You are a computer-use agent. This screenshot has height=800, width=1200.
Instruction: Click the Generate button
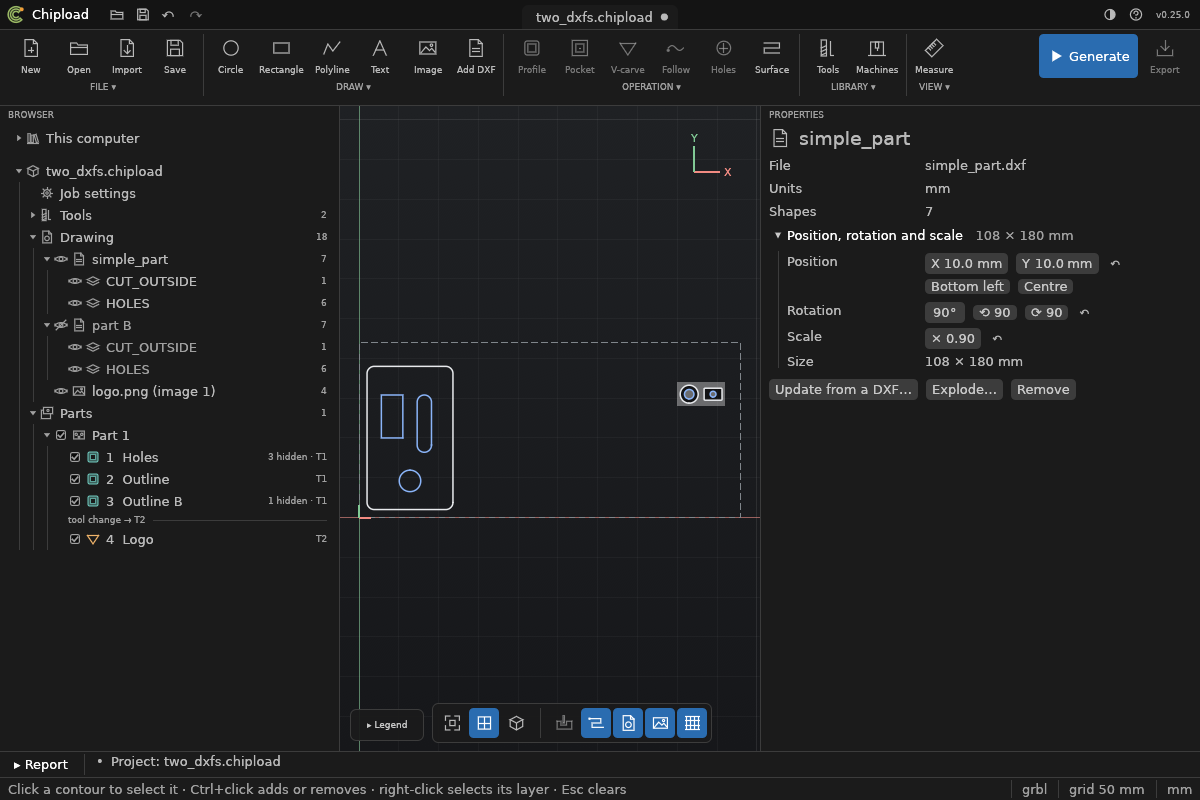coord(1088,56)
